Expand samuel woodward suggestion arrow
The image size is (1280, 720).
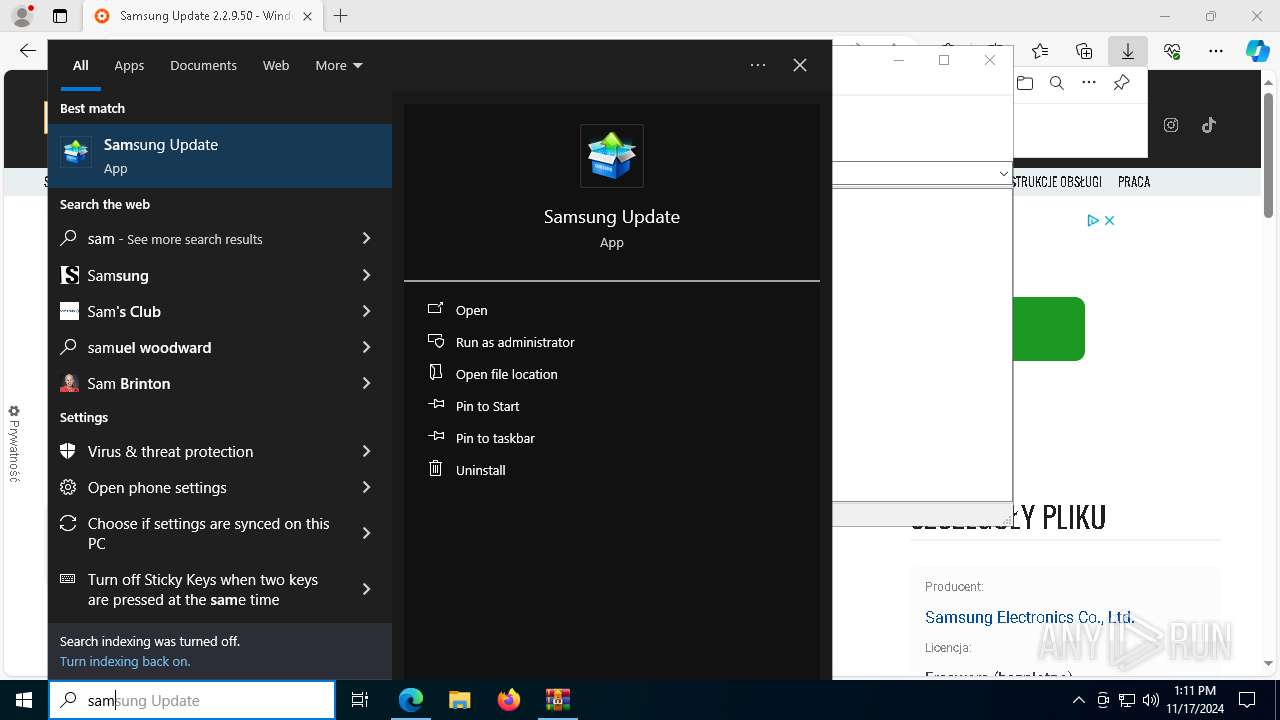[x=366, y=347]
